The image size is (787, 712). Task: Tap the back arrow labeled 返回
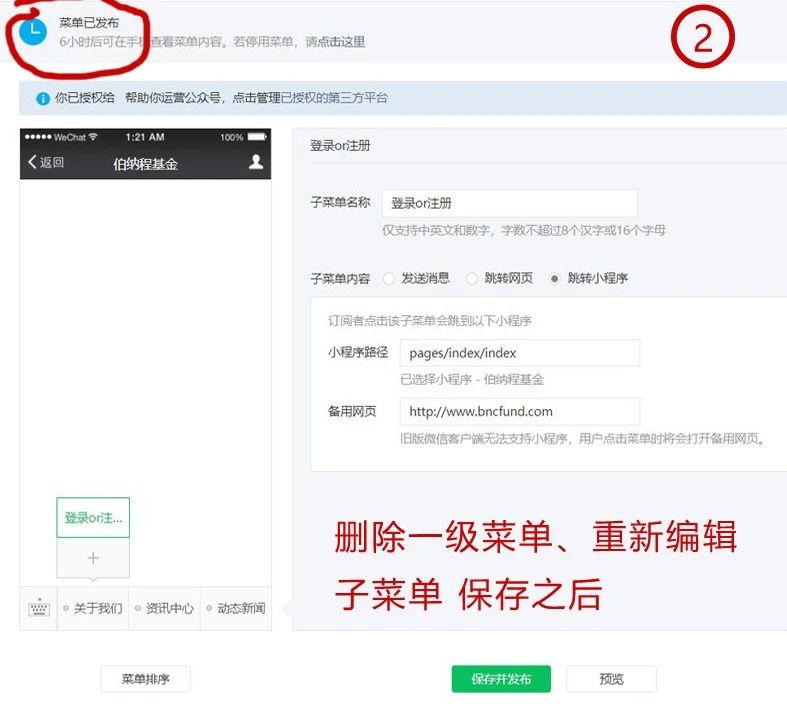(46, 162)
